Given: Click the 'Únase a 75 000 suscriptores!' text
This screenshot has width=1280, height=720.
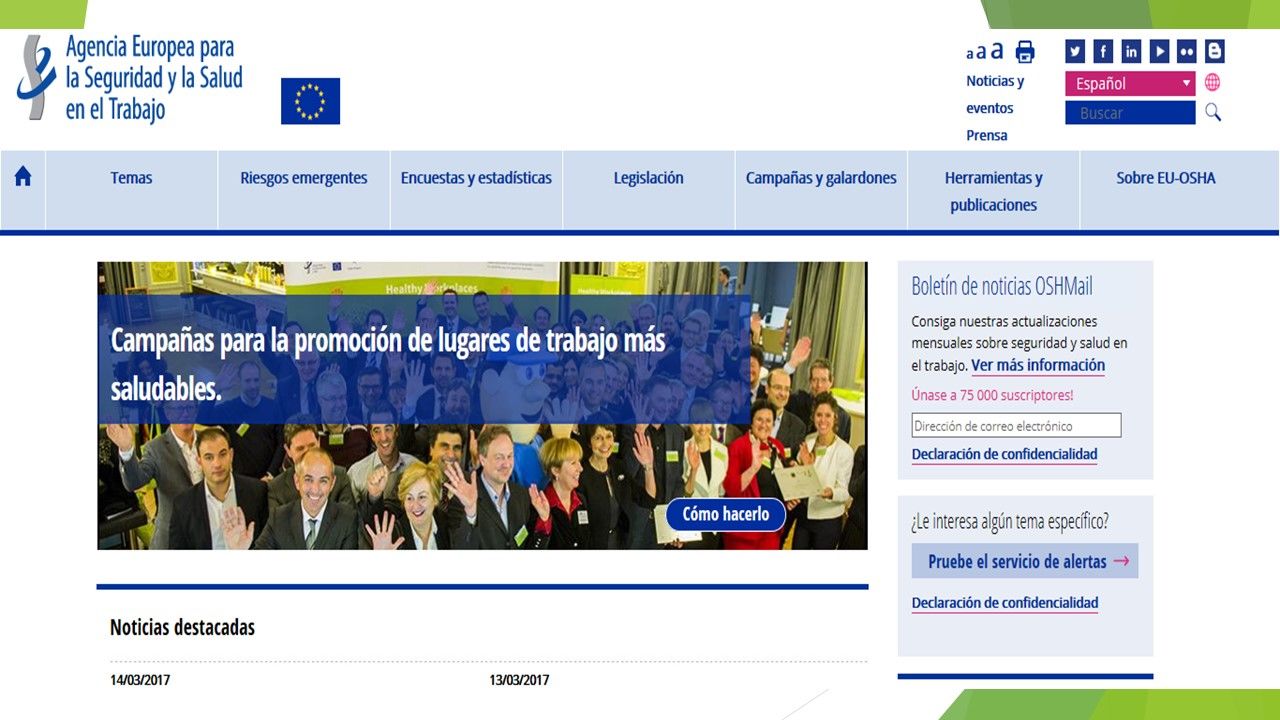Looking at the screenshot, I should click(992, 395).
